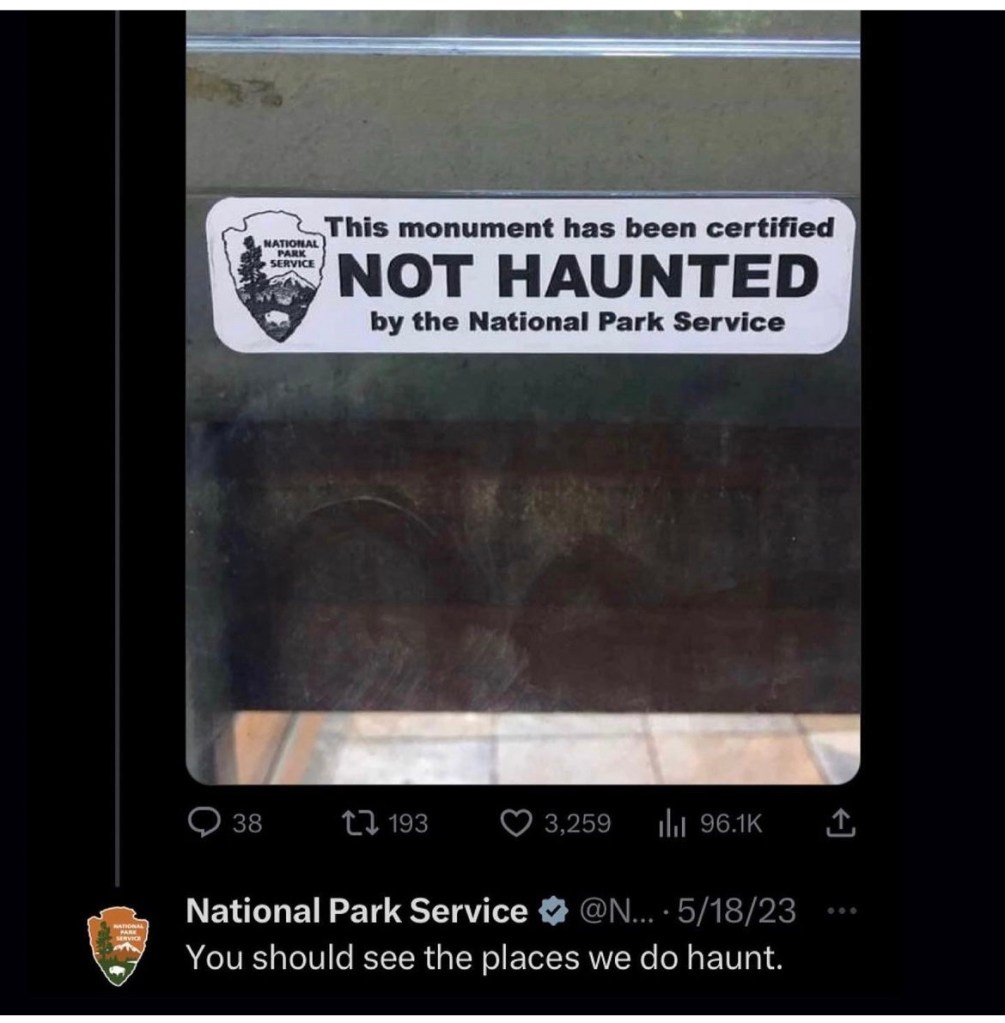Click the 38 replies count
Screen dimensions: 1005x1023
click(248, 823)
